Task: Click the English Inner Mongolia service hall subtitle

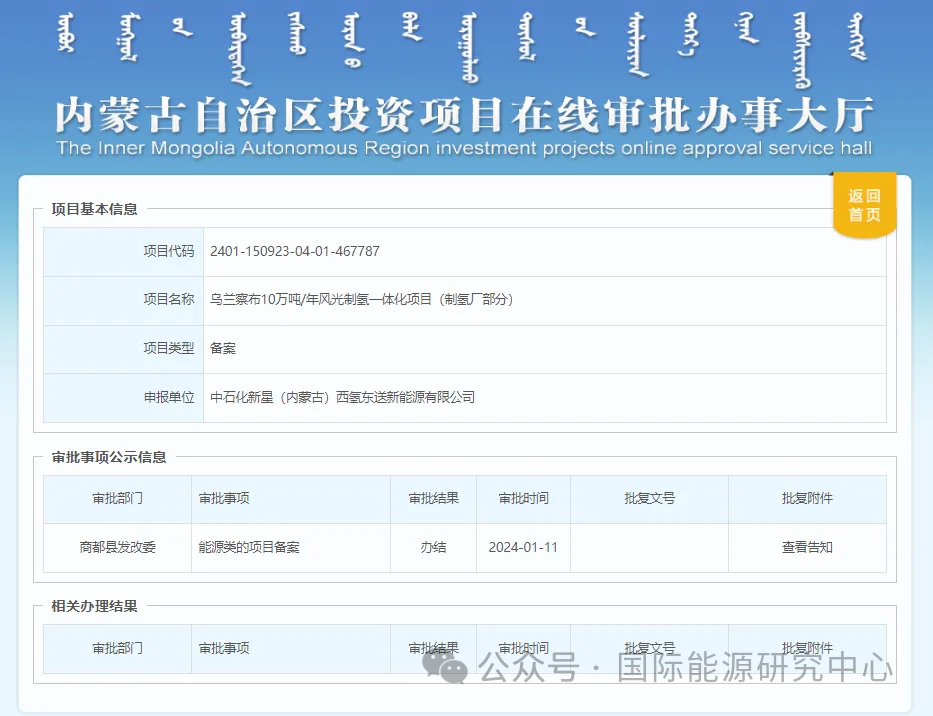Action: [x=464, y=149]
